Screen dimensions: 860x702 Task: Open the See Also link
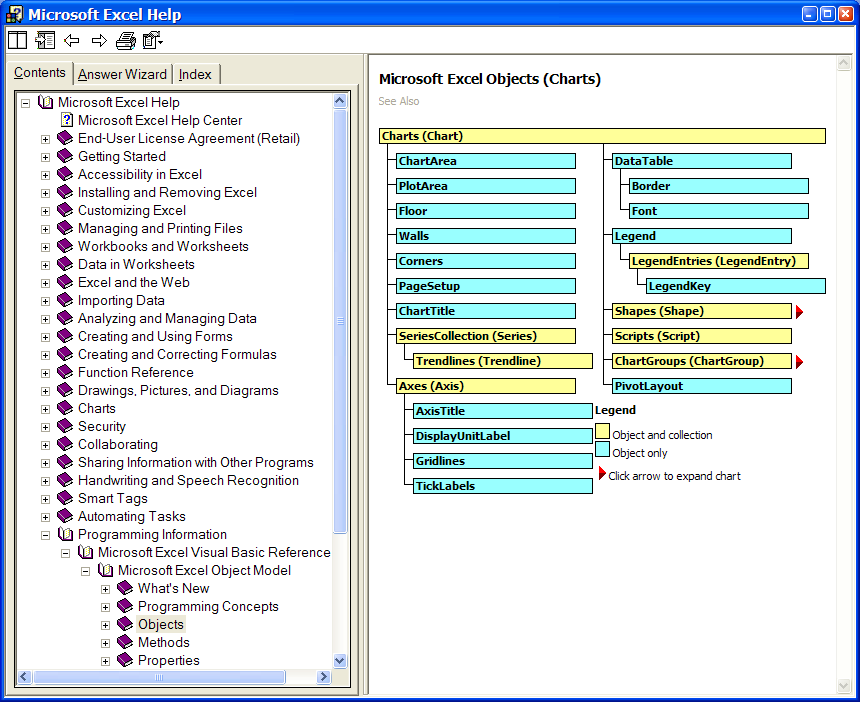coord(399,101)
